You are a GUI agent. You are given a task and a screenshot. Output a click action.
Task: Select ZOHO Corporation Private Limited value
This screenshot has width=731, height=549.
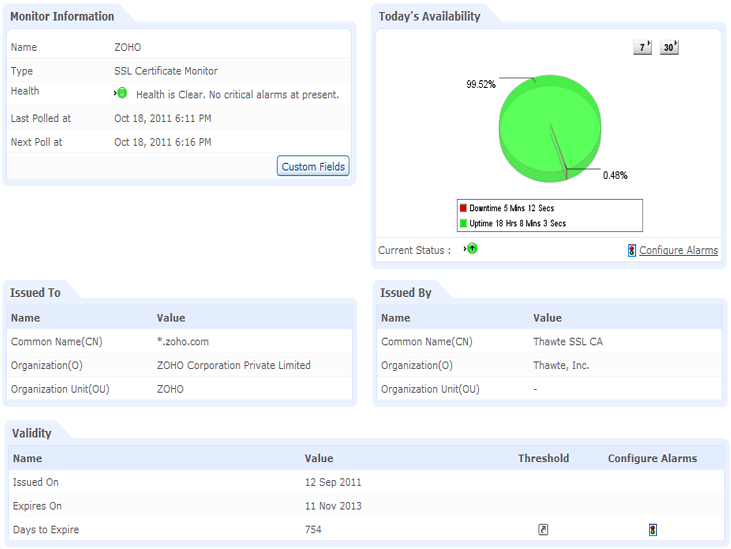(234, 365)
